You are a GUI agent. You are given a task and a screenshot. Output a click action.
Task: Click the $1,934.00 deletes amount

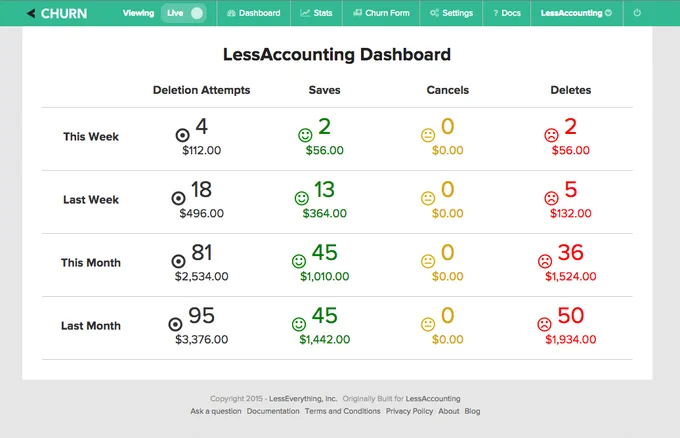click(571, 340)
